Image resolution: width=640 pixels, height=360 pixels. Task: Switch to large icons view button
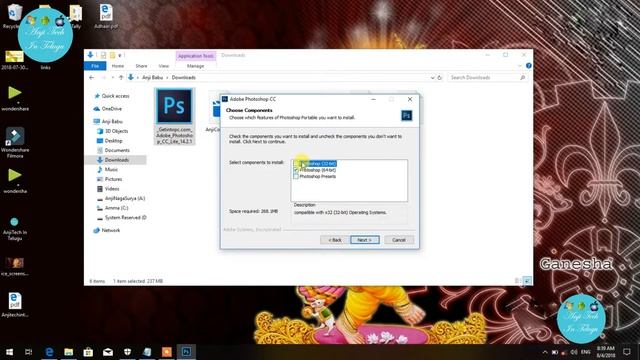pyautogui.click(x=527, y=281)
